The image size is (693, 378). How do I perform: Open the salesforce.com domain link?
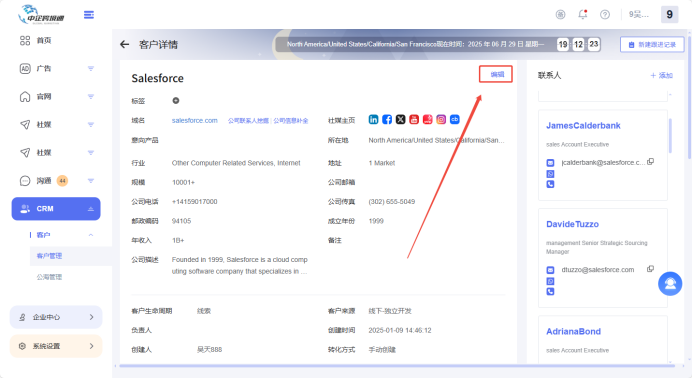194,120
